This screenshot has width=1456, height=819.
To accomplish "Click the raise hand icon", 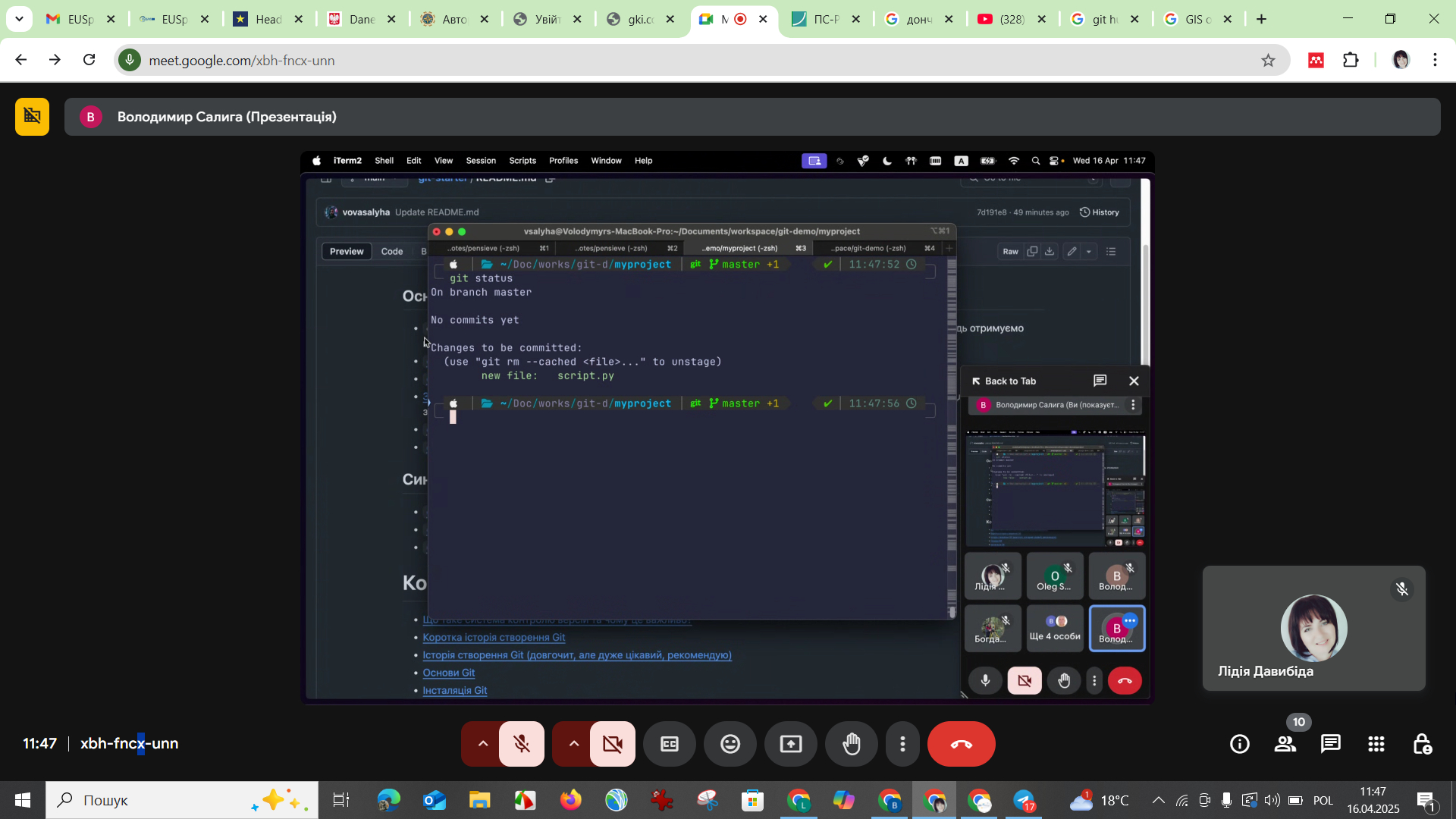I will tap(851, 744).
